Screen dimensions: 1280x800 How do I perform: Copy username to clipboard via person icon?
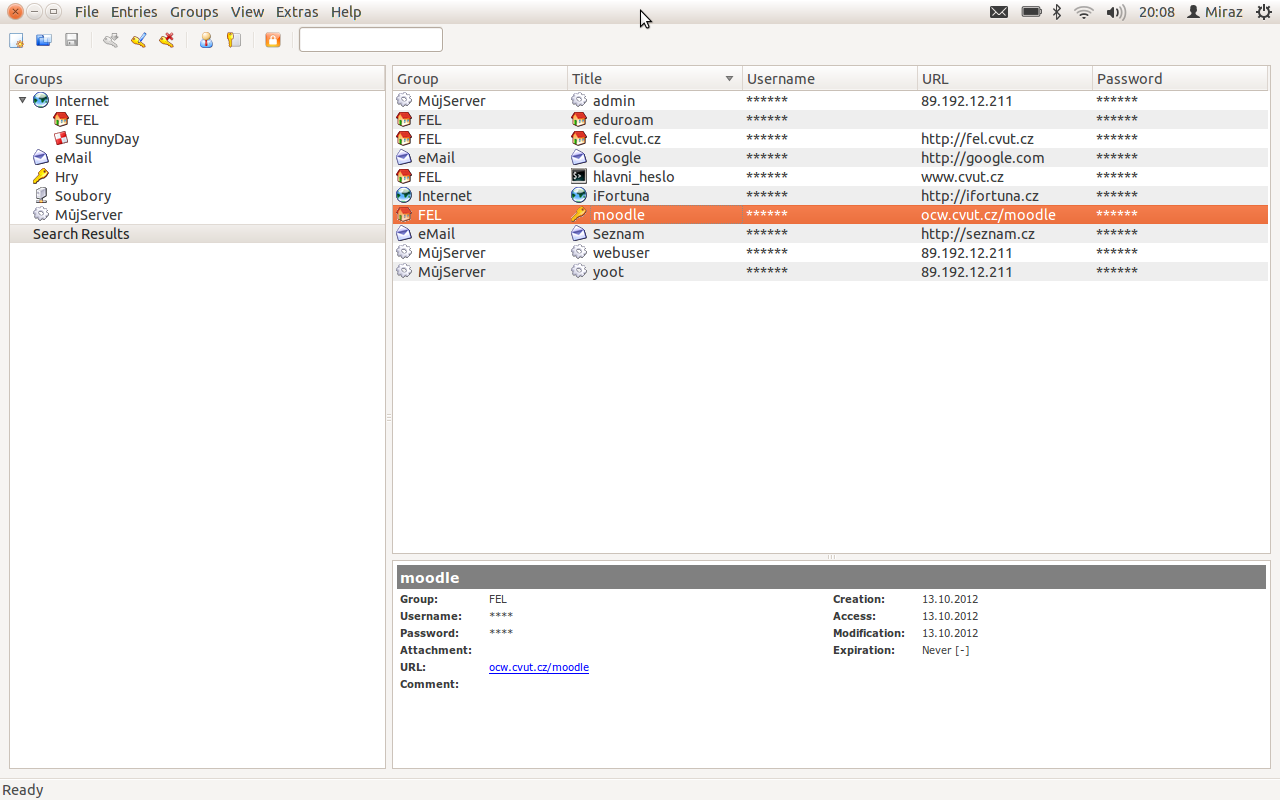pyautogui.click(x=206, y=40)
